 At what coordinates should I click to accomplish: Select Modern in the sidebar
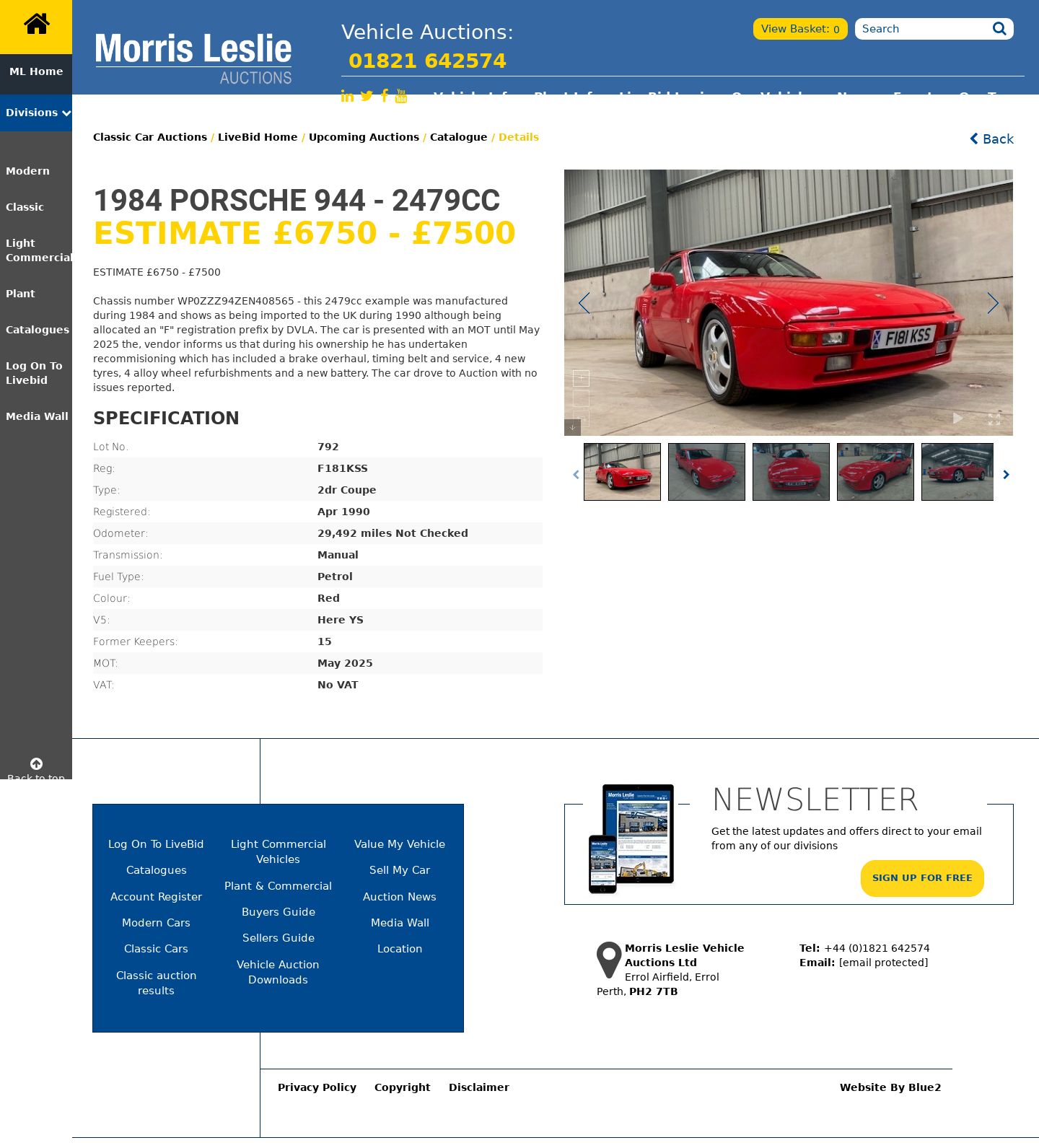pos(27,171)
